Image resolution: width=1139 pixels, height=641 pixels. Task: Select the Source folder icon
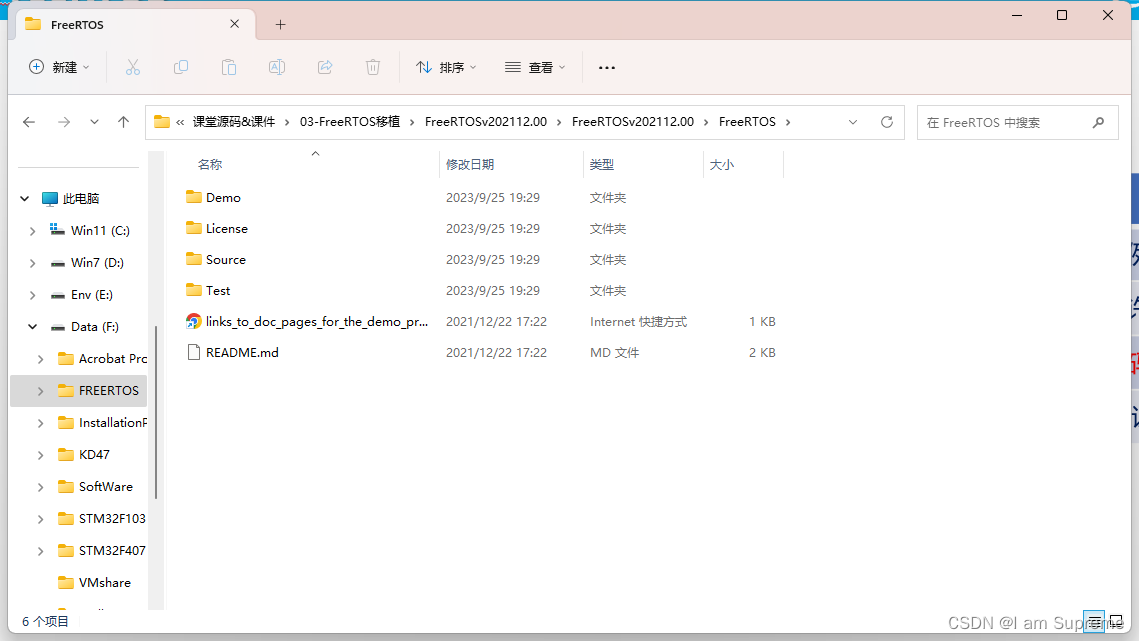193,259
